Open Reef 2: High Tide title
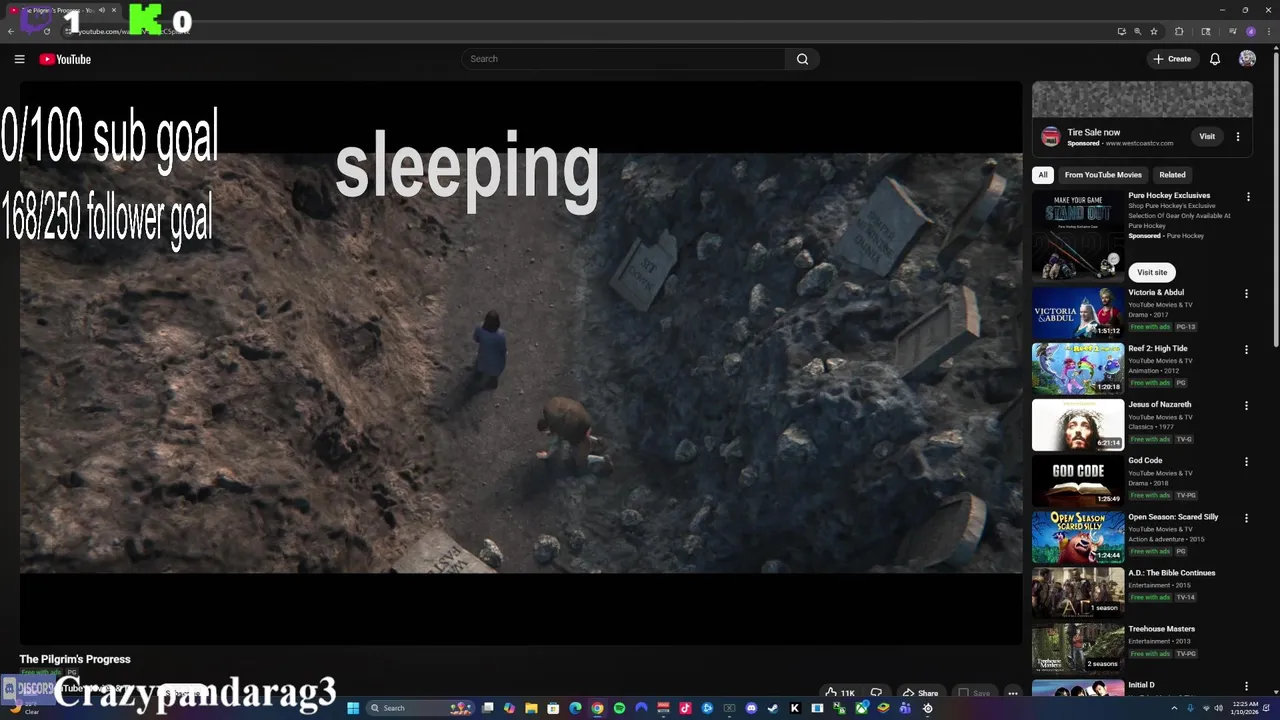1280x720 pixels. click(1158, 349)
